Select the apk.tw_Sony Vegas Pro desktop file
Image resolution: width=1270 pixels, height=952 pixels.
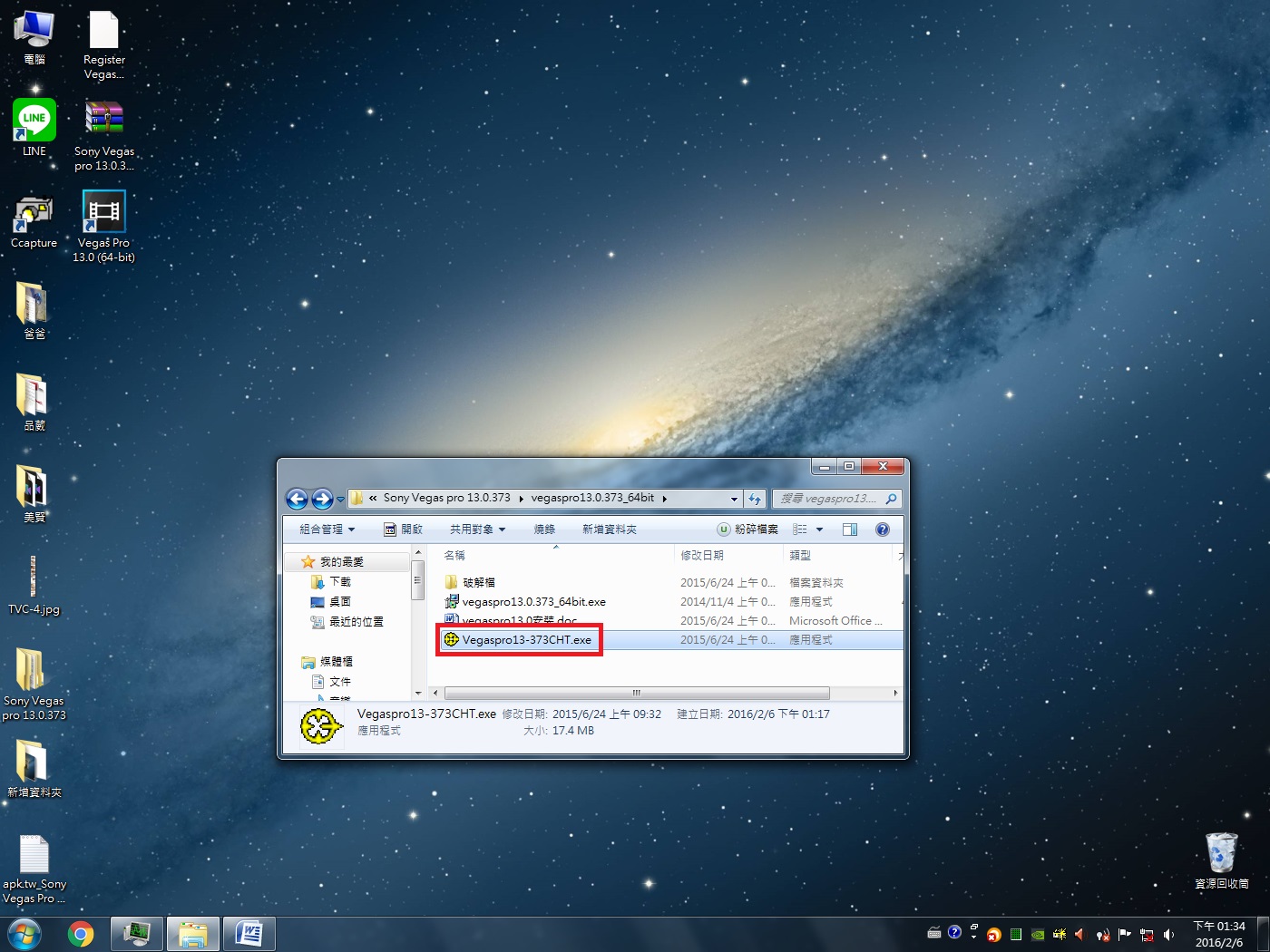click(x=34, y=869)
